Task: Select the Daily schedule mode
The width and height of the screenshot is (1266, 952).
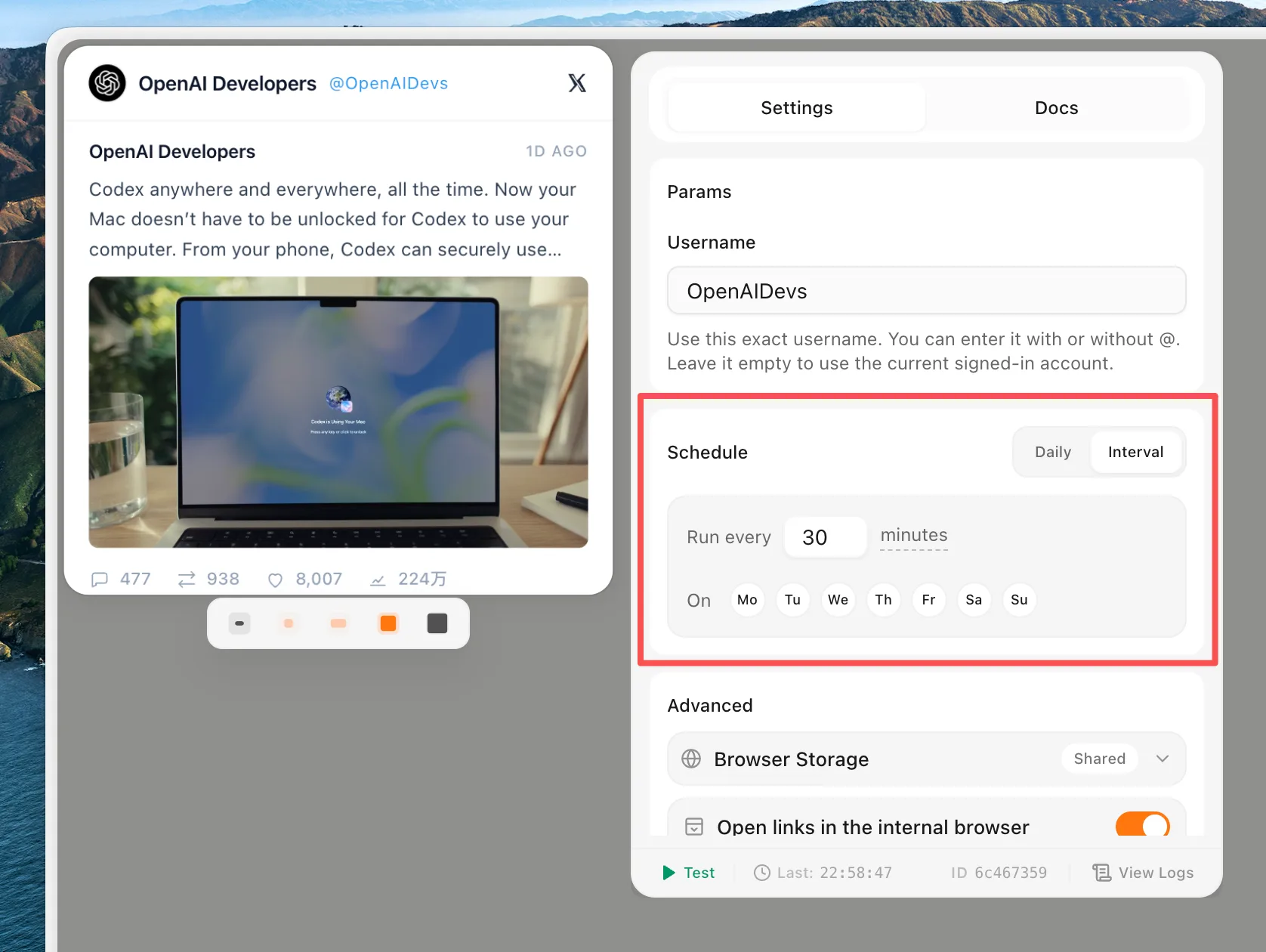Action: pyautogui.click(x=1053, y=452)
